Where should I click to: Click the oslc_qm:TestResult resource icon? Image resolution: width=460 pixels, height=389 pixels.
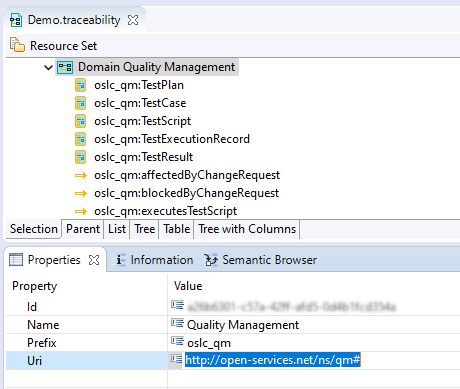coord(80,157)
